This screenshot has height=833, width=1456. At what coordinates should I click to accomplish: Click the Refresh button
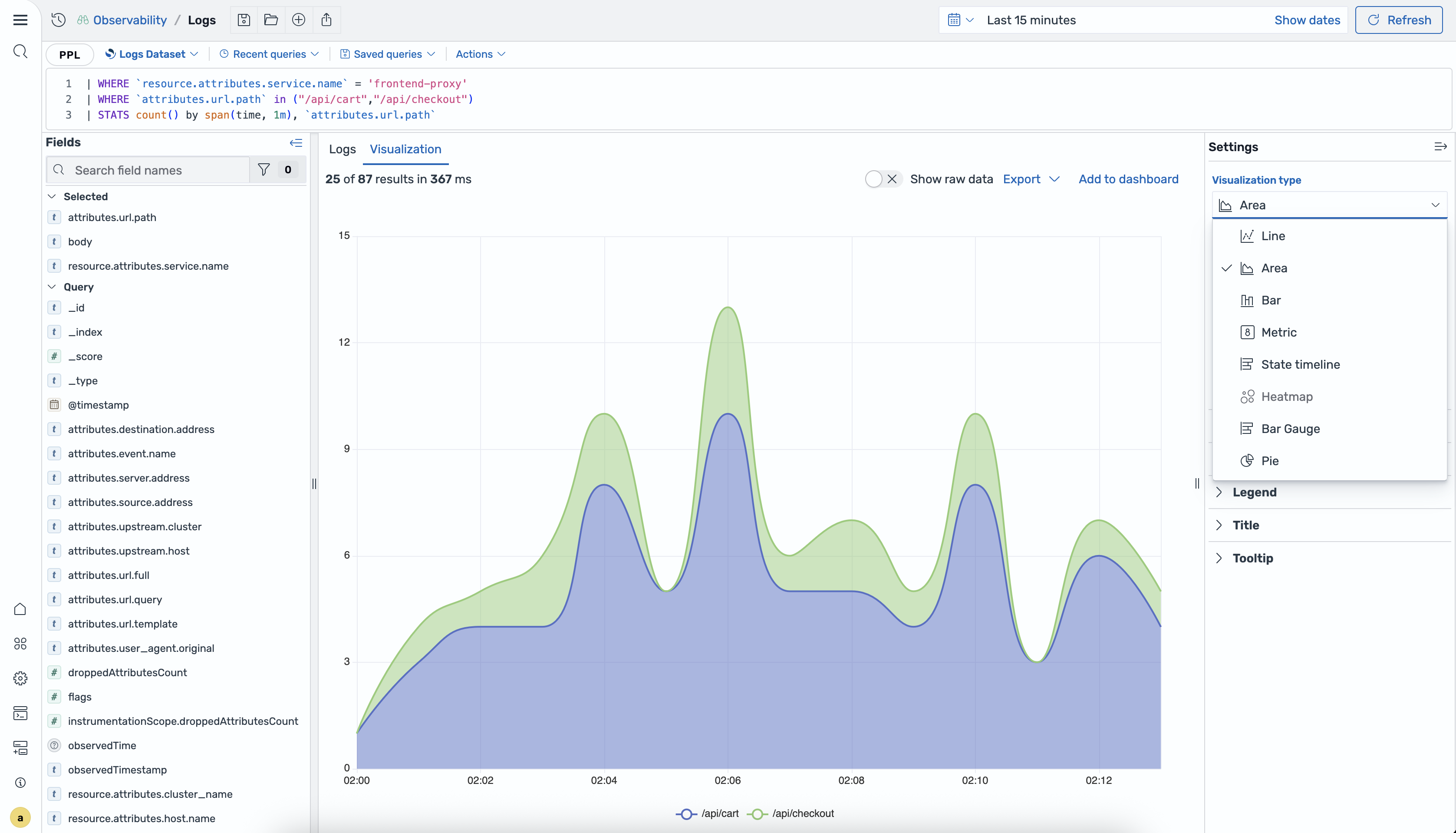point(1399,20)
